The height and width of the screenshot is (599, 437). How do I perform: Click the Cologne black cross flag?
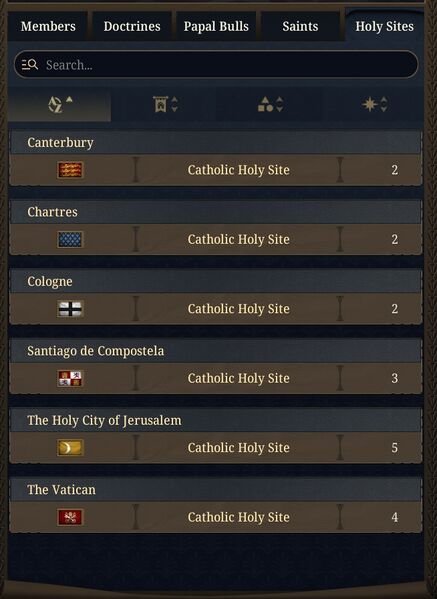[70, 309]
